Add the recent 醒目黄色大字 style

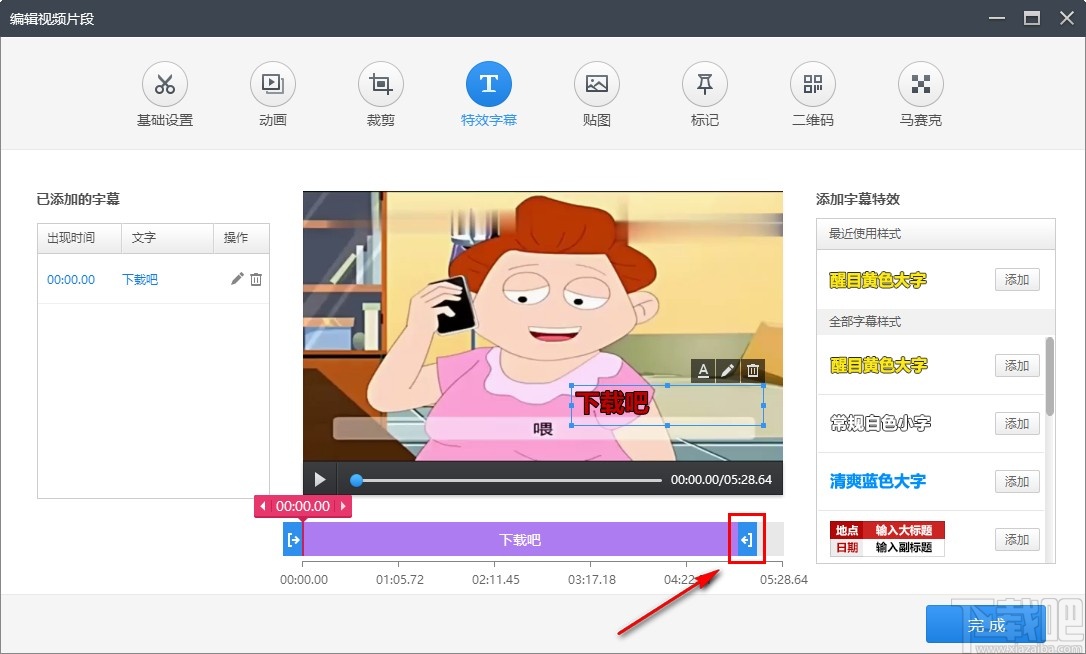(x=1017, y=280)
